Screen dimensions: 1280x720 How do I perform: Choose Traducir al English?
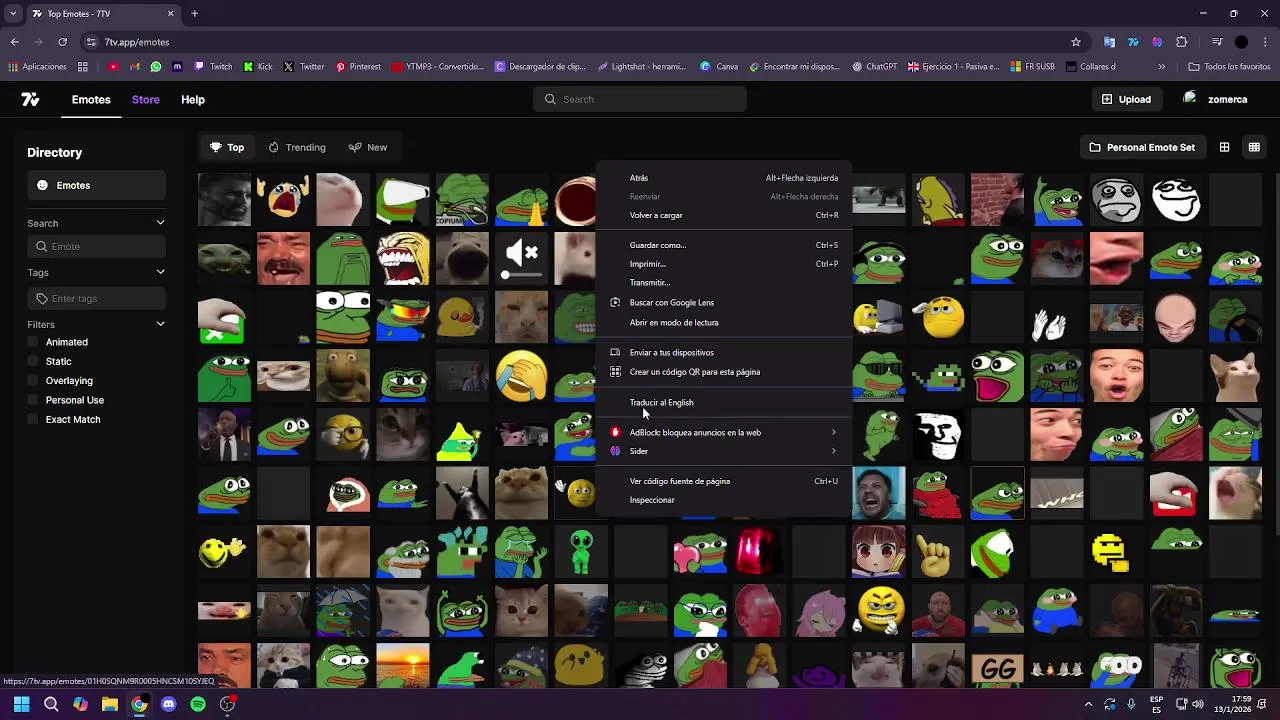pyautogui.click(x=723, y=402)
